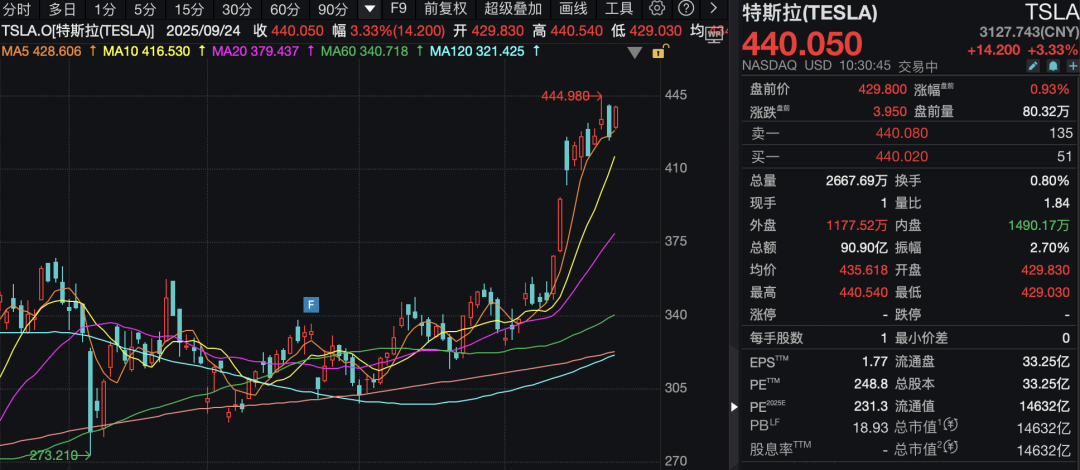The height and width of the screenshot is (470, 1080).
Task: Open the help question mark icon
Action: click(x=685, y=8)
